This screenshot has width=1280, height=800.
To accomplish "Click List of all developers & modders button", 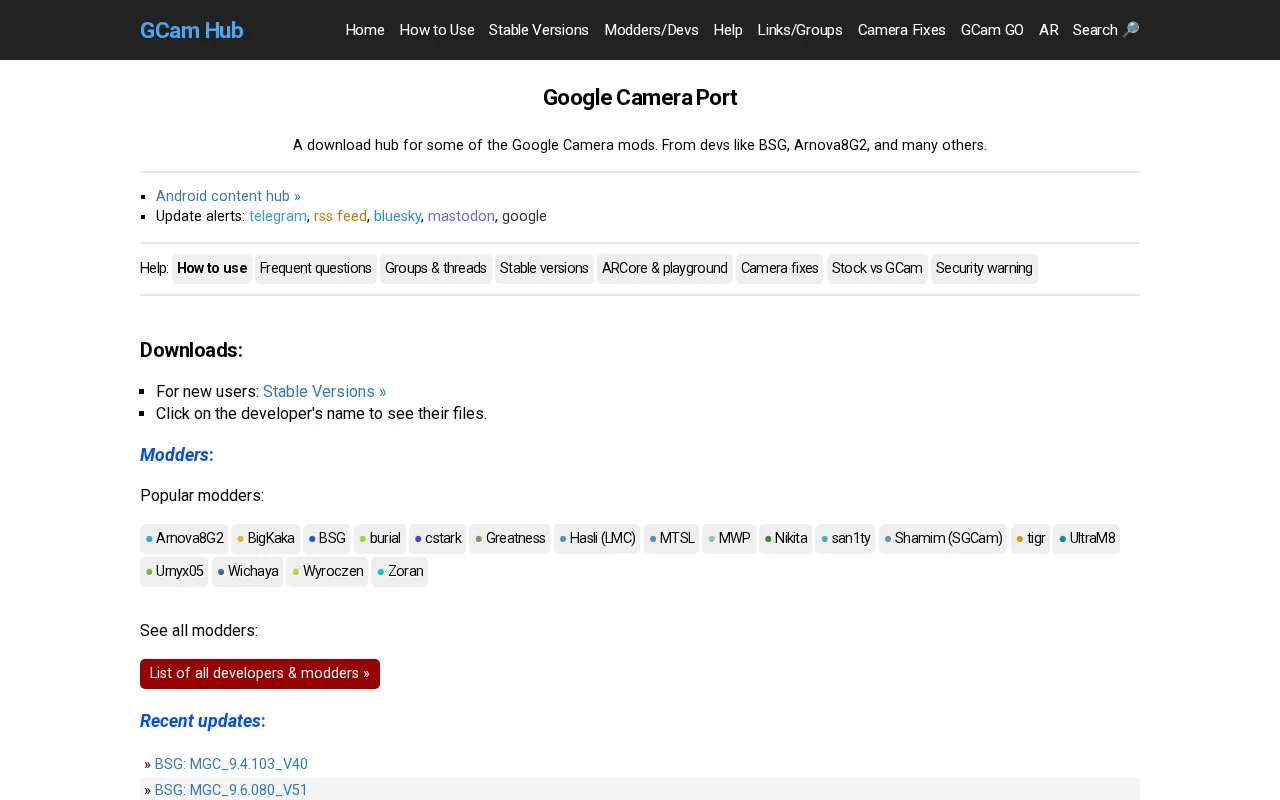I will 260,673.
